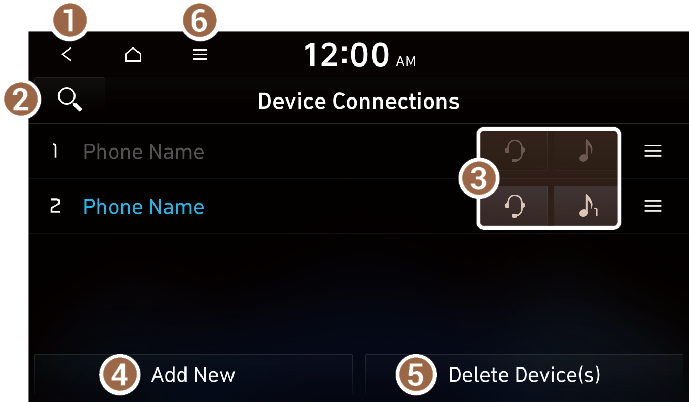Open the Home screen via house icon
This screenshot has height=402, width=689.
133,54
